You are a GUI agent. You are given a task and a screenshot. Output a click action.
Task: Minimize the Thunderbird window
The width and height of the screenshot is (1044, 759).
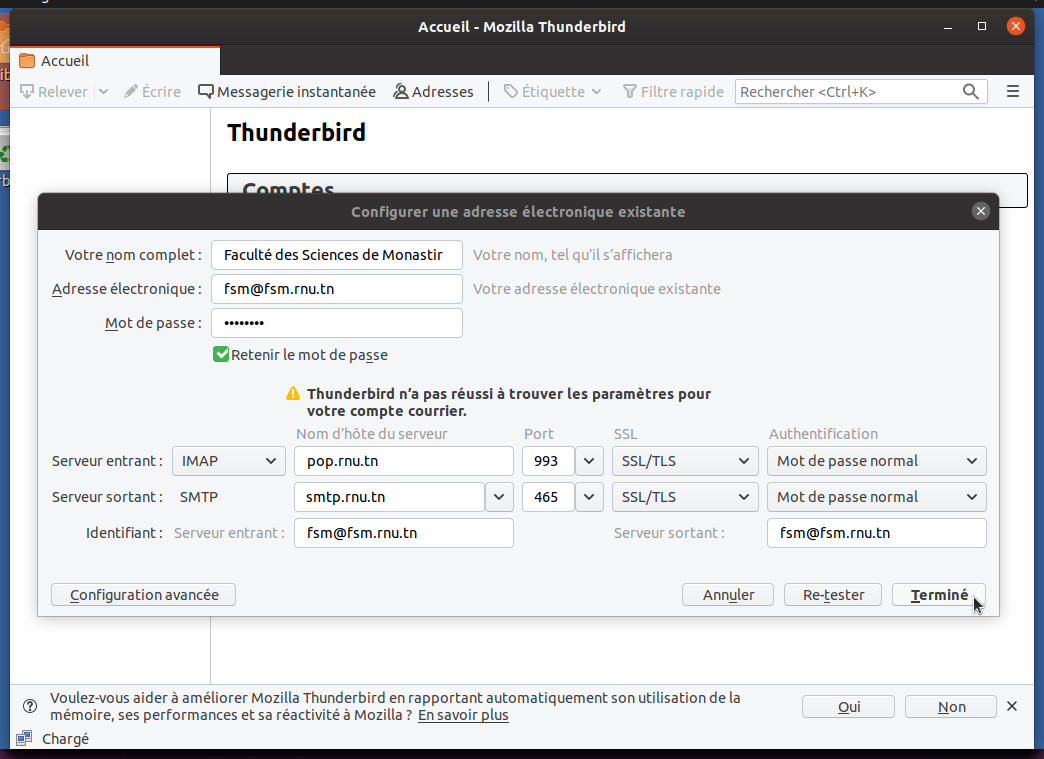[947, 27]
